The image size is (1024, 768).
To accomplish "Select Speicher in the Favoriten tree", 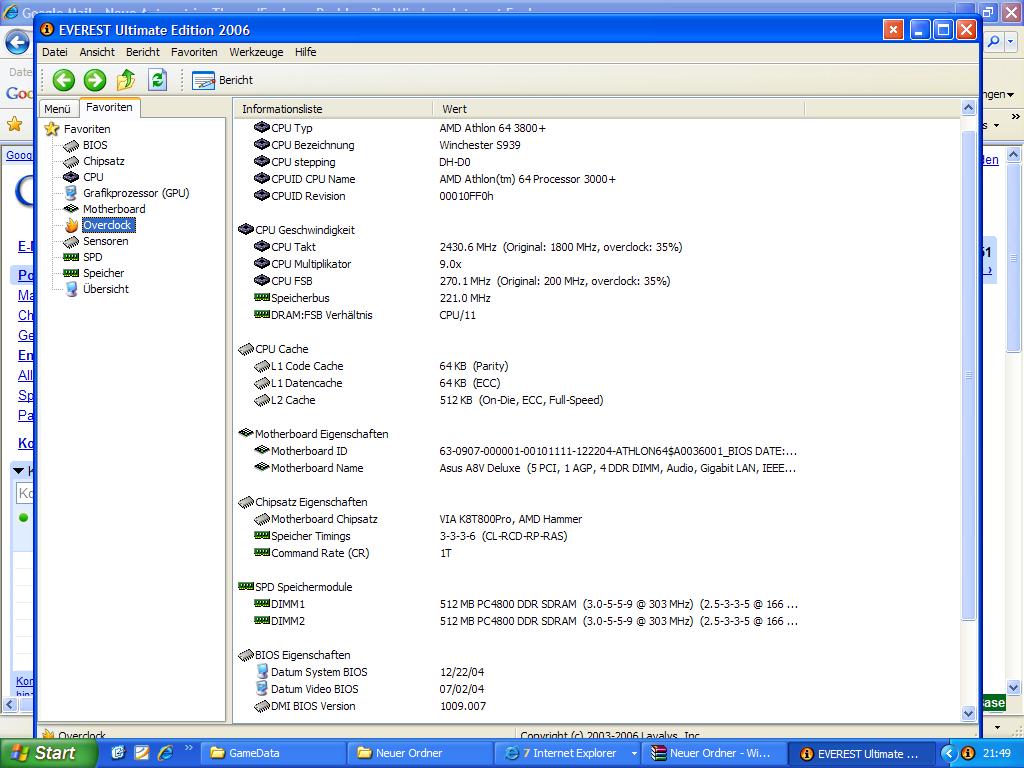I will tap(103, 273).
